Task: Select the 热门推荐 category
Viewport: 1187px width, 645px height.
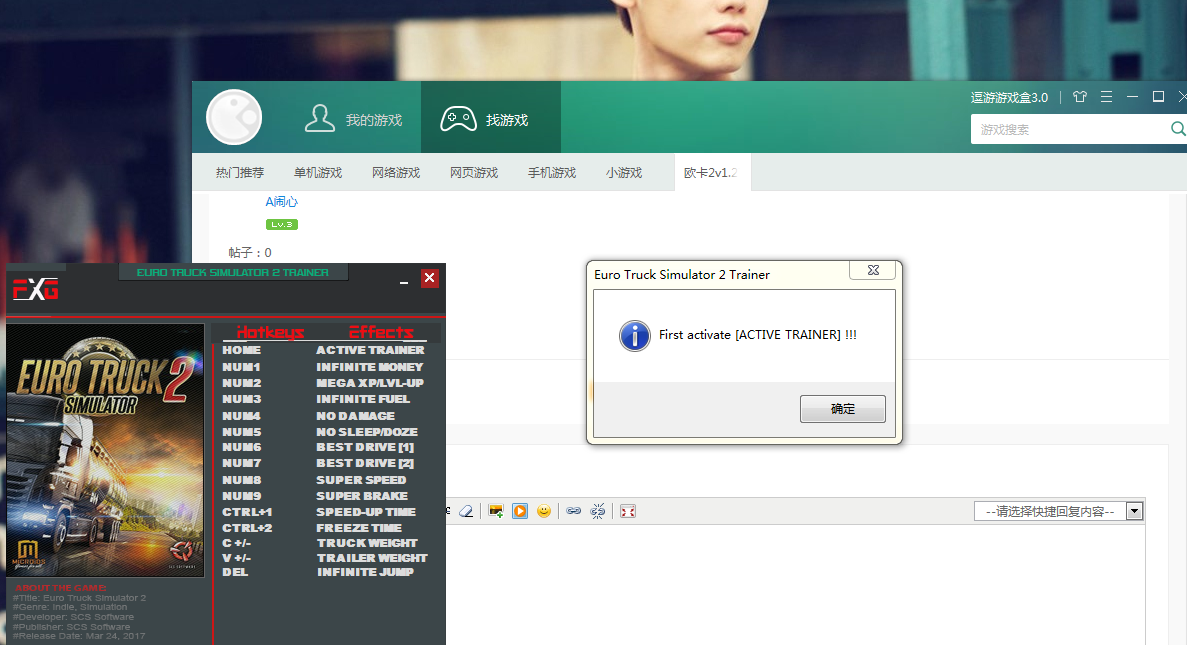Action: click(240, 173)
